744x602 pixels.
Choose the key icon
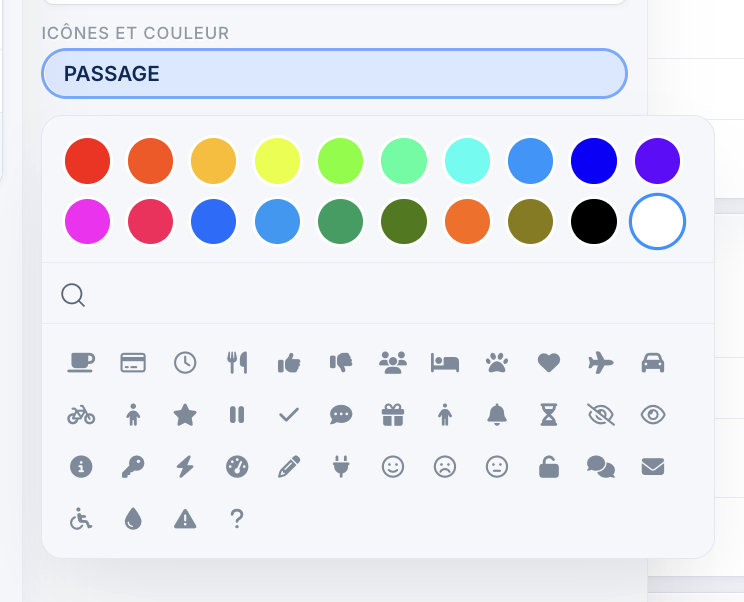(133, 467)
